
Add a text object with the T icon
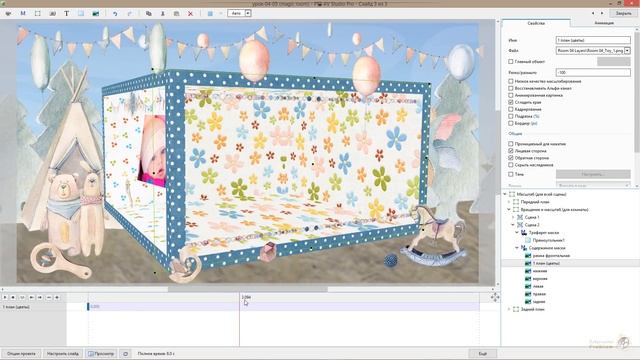pyautogui.click(x=67, y=13)
